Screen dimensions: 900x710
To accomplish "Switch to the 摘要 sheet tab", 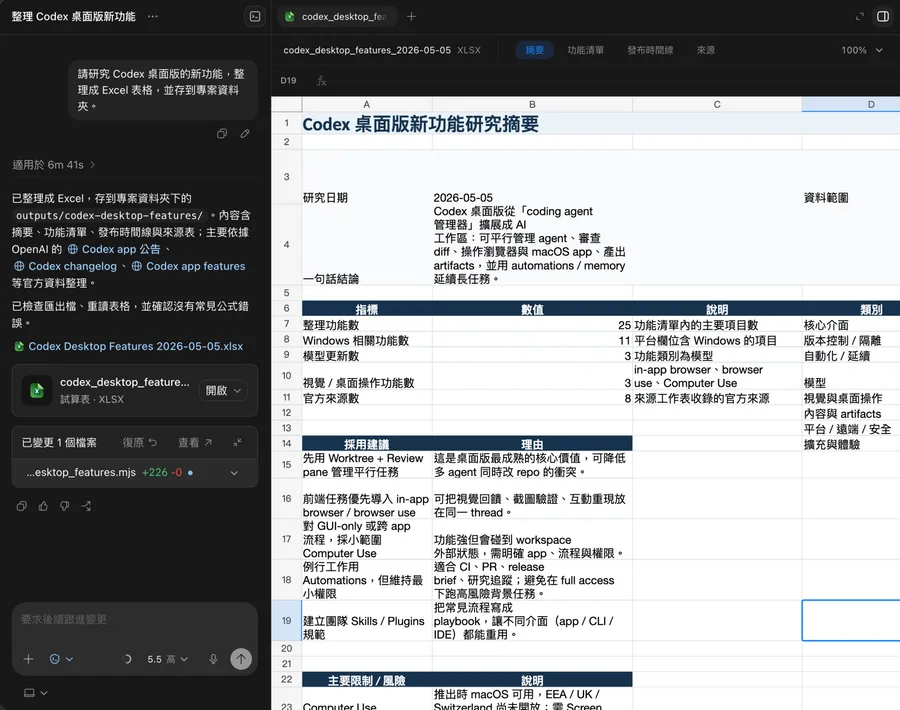I will (534, 51).
